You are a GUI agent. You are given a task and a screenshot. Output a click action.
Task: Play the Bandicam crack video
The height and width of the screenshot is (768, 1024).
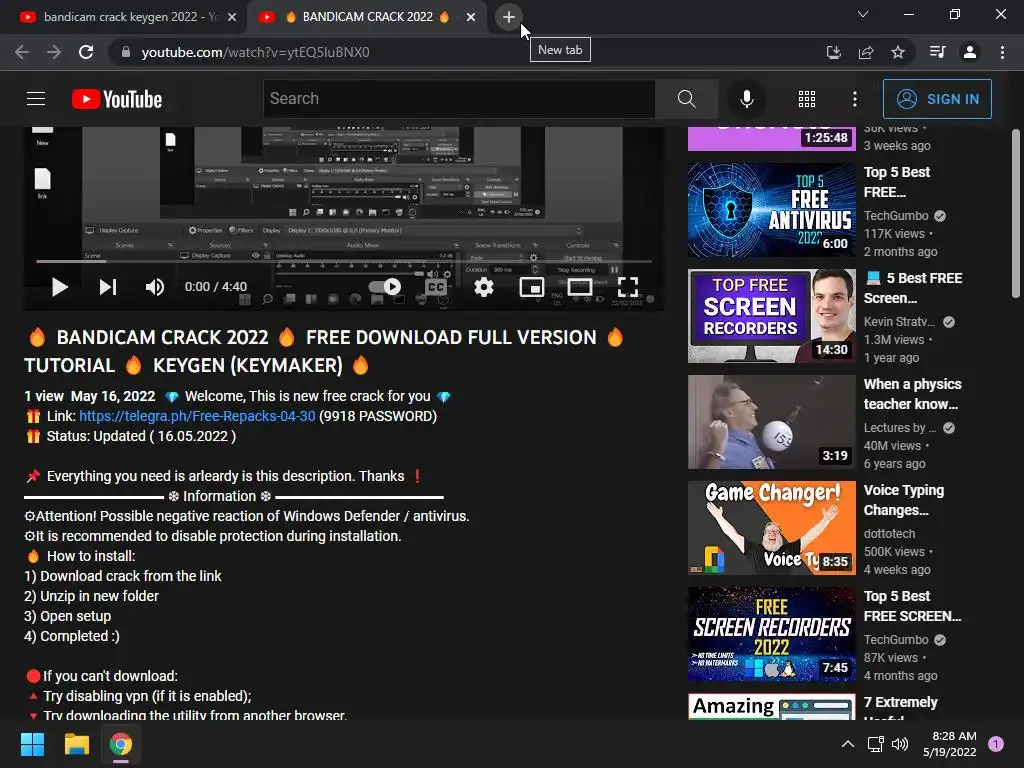(x=59, y=287)
